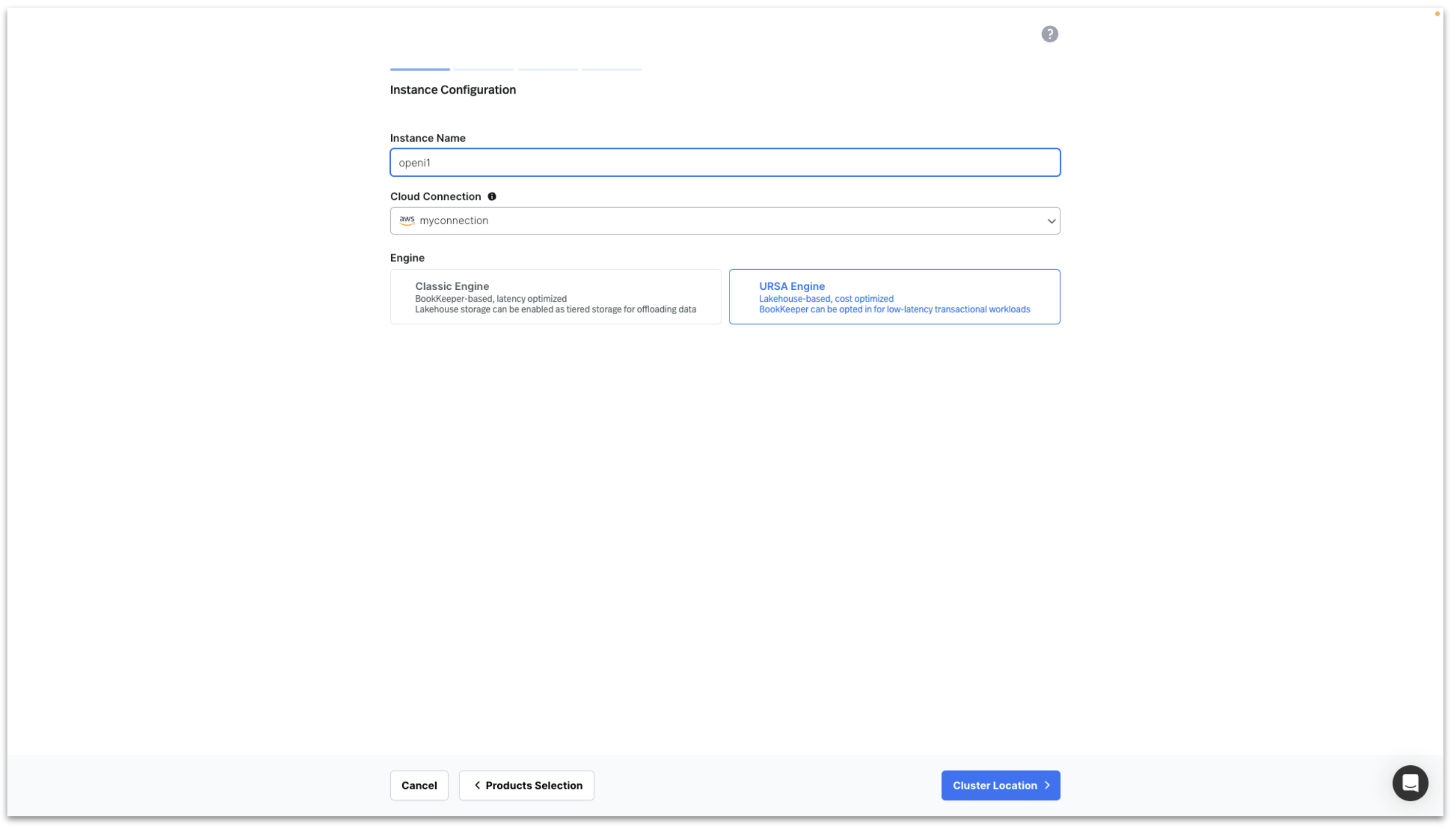The width and height of the screenshot is (1456, 831).
Task: Choose the BookKeeper-based latency optimized engine card
Action: tap(555, 296)
